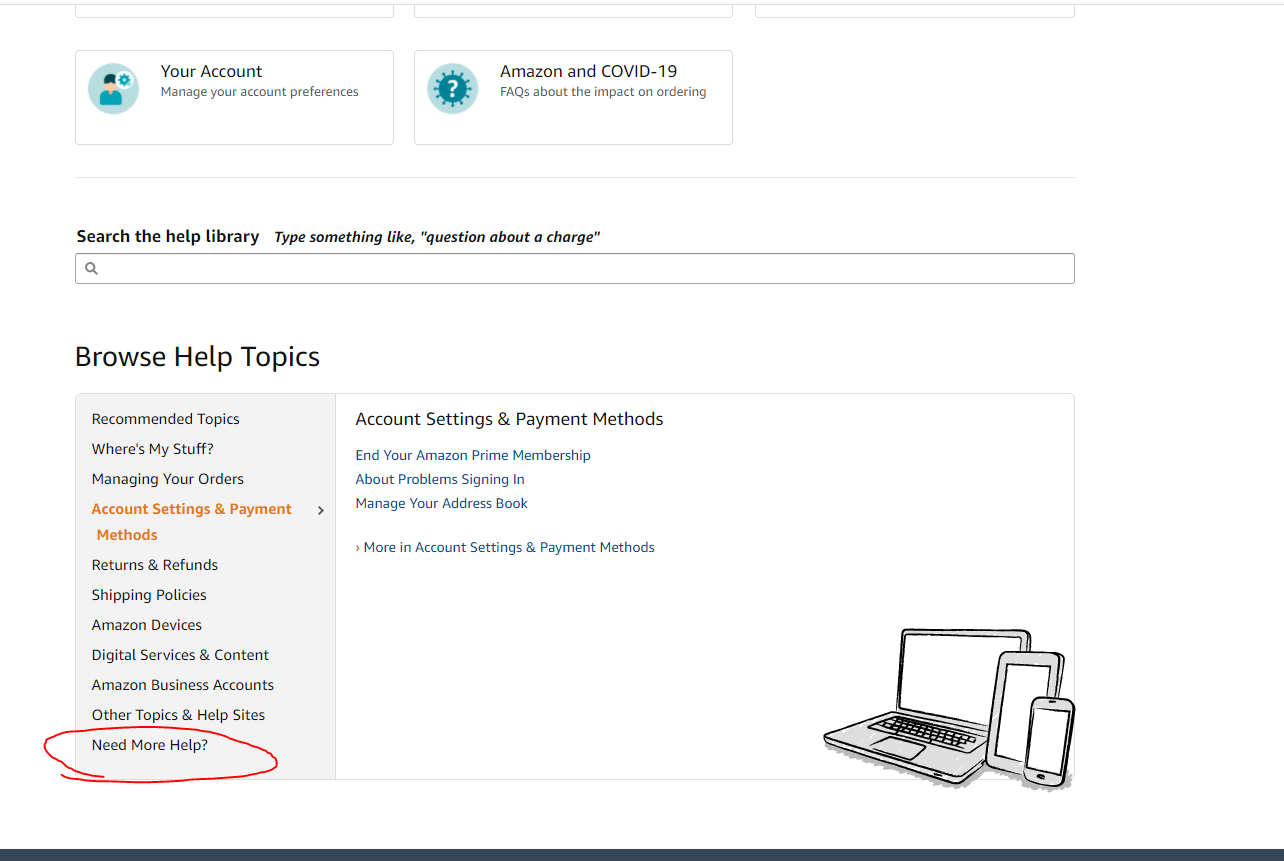Screen dimensions: 1284x861
Task: Select Amazon Devices topic
Action: tap(147, 625)
